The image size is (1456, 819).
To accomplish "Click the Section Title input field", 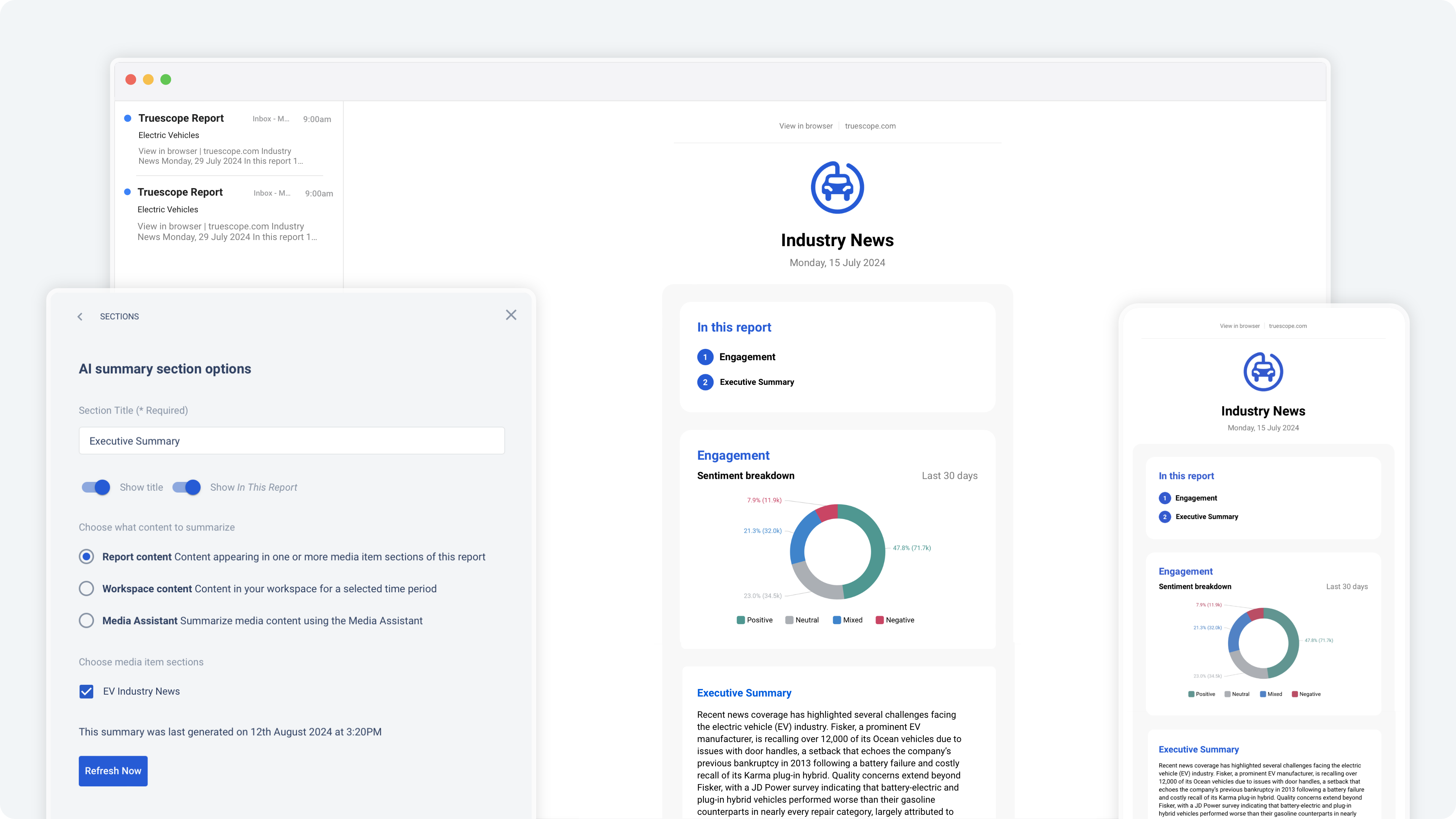I will 291,441.
